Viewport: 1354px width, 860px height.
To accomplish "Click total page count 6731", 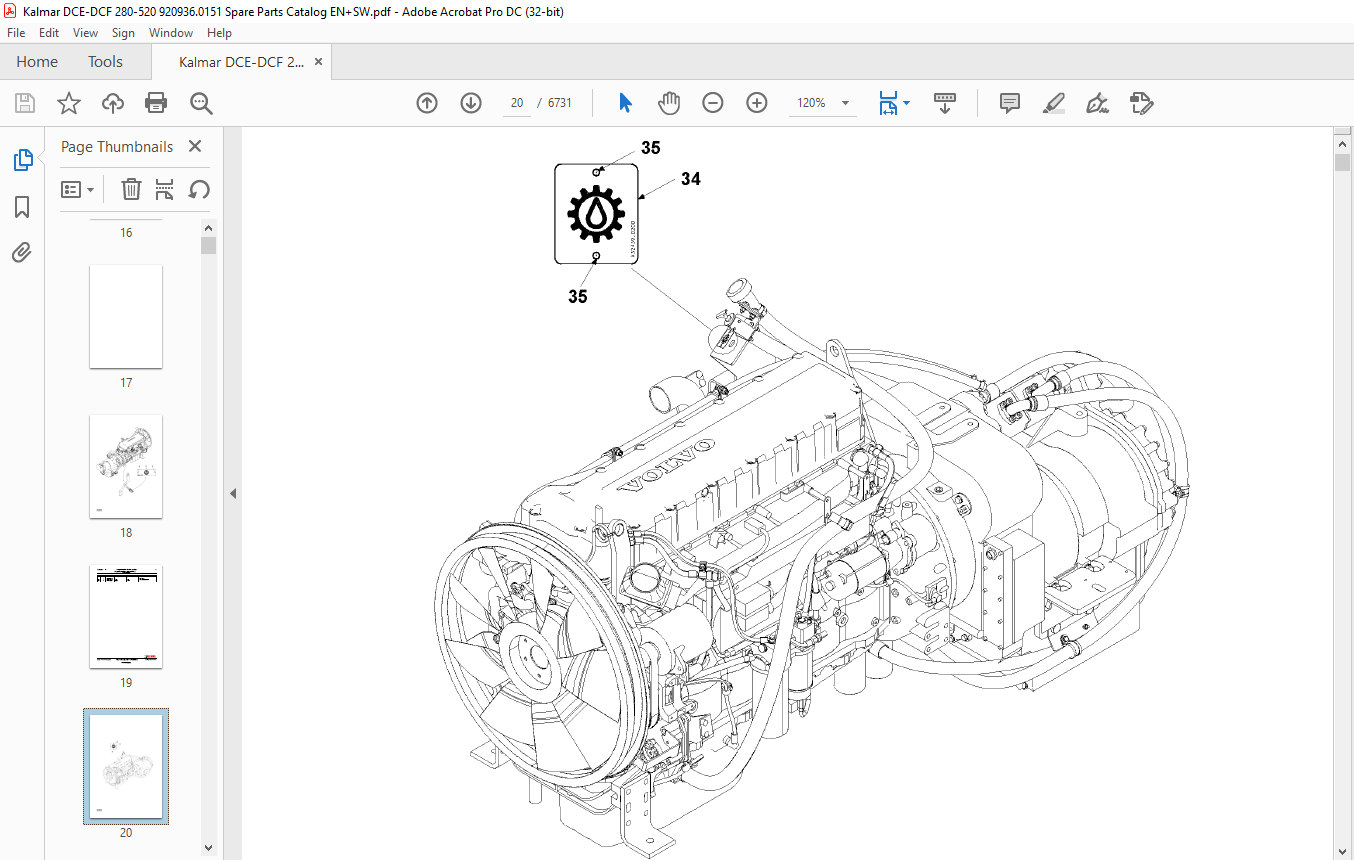I will point(560,103).
